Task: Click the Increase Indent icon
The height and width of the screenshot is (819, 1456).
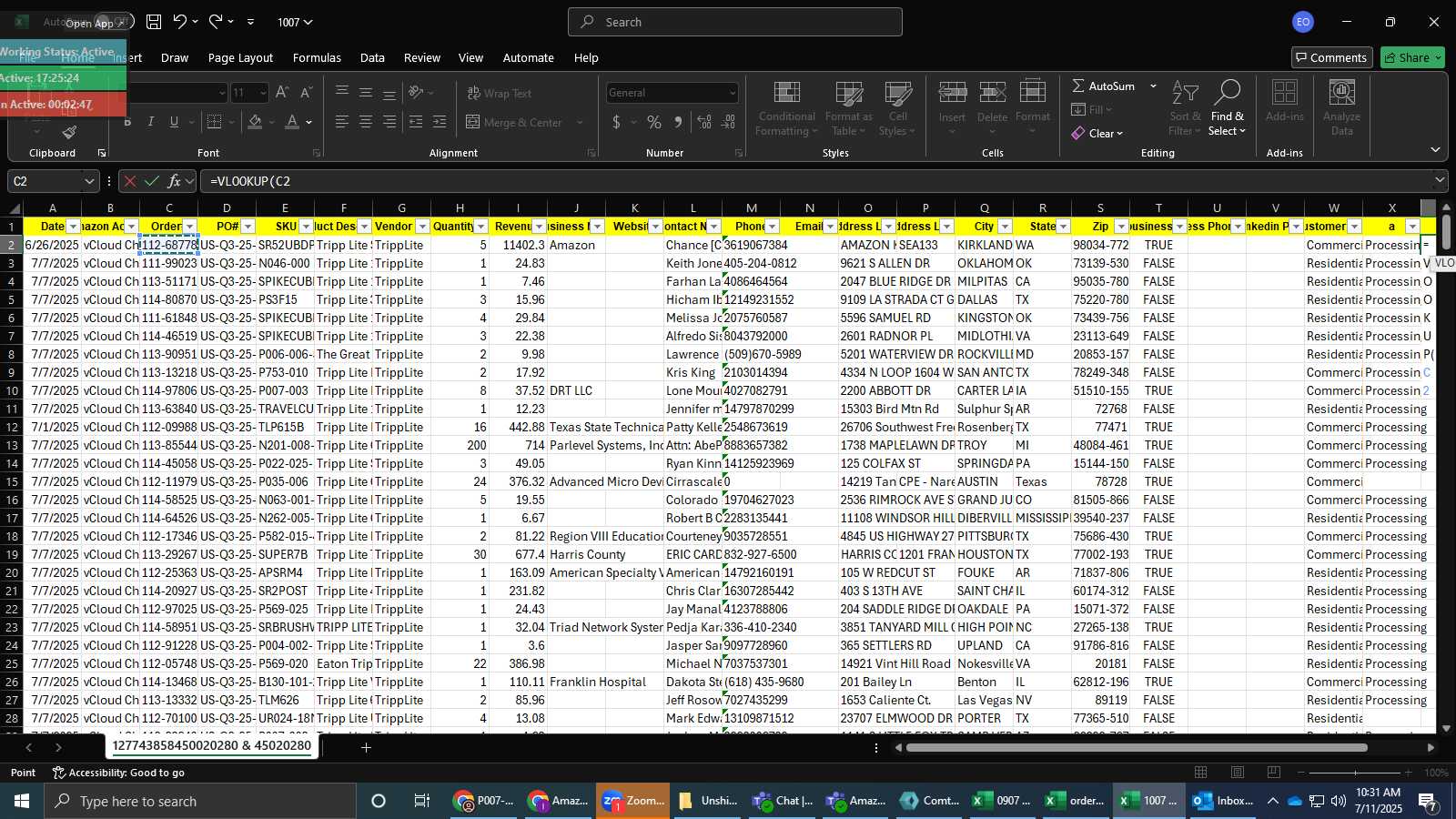Action: click(440, 122)
